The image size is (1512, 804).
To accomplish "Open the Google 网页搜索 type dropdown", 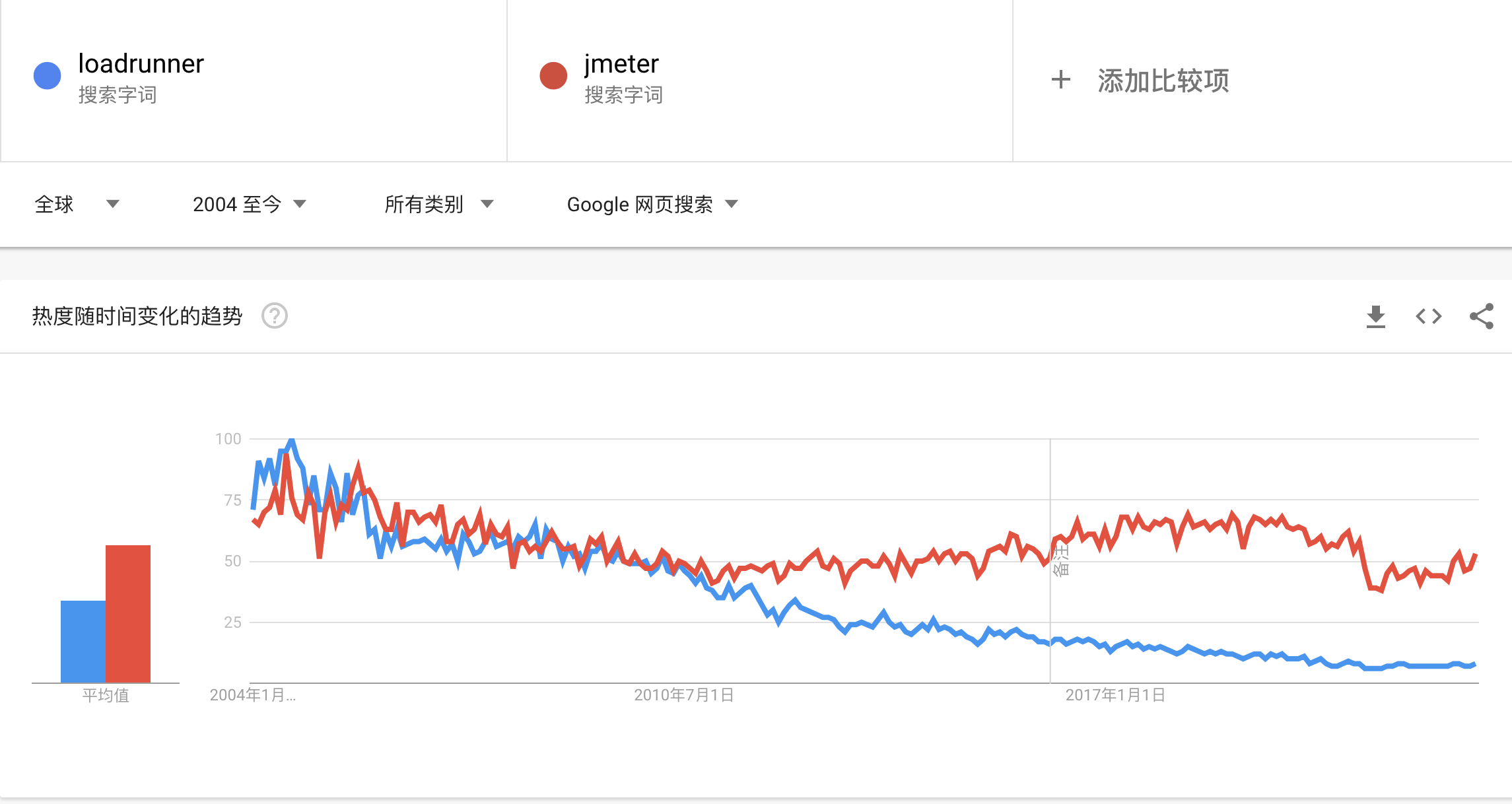I will [652, 204].
